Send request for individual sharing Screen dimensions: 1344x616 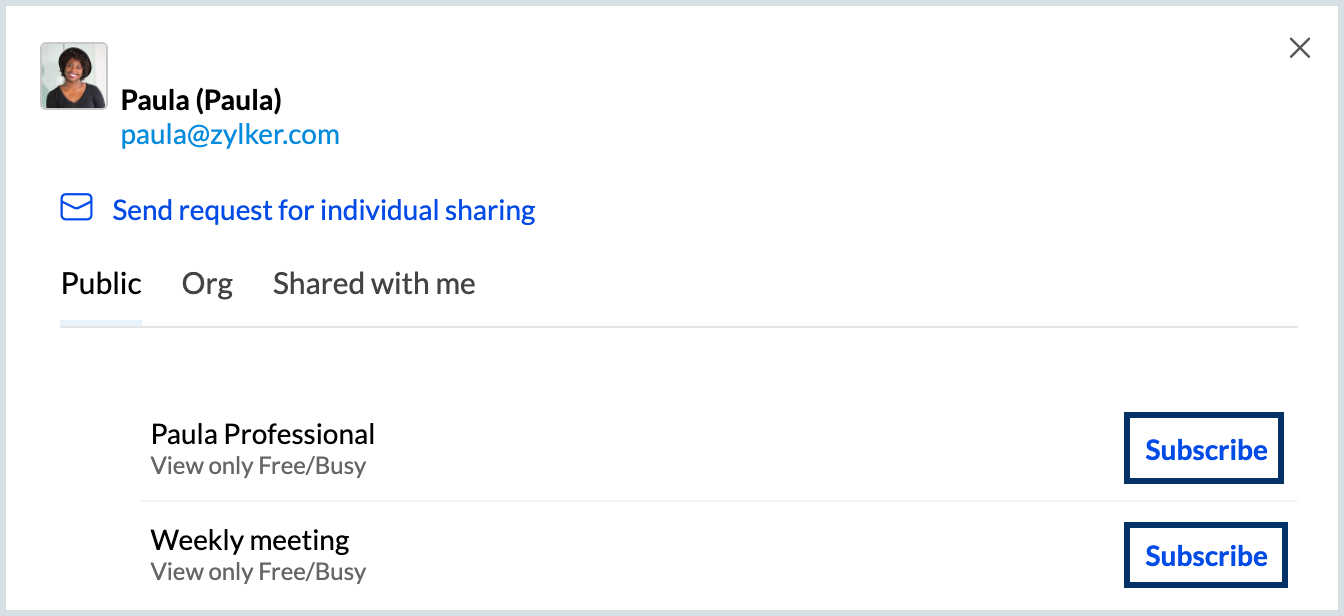coord(323,211)
